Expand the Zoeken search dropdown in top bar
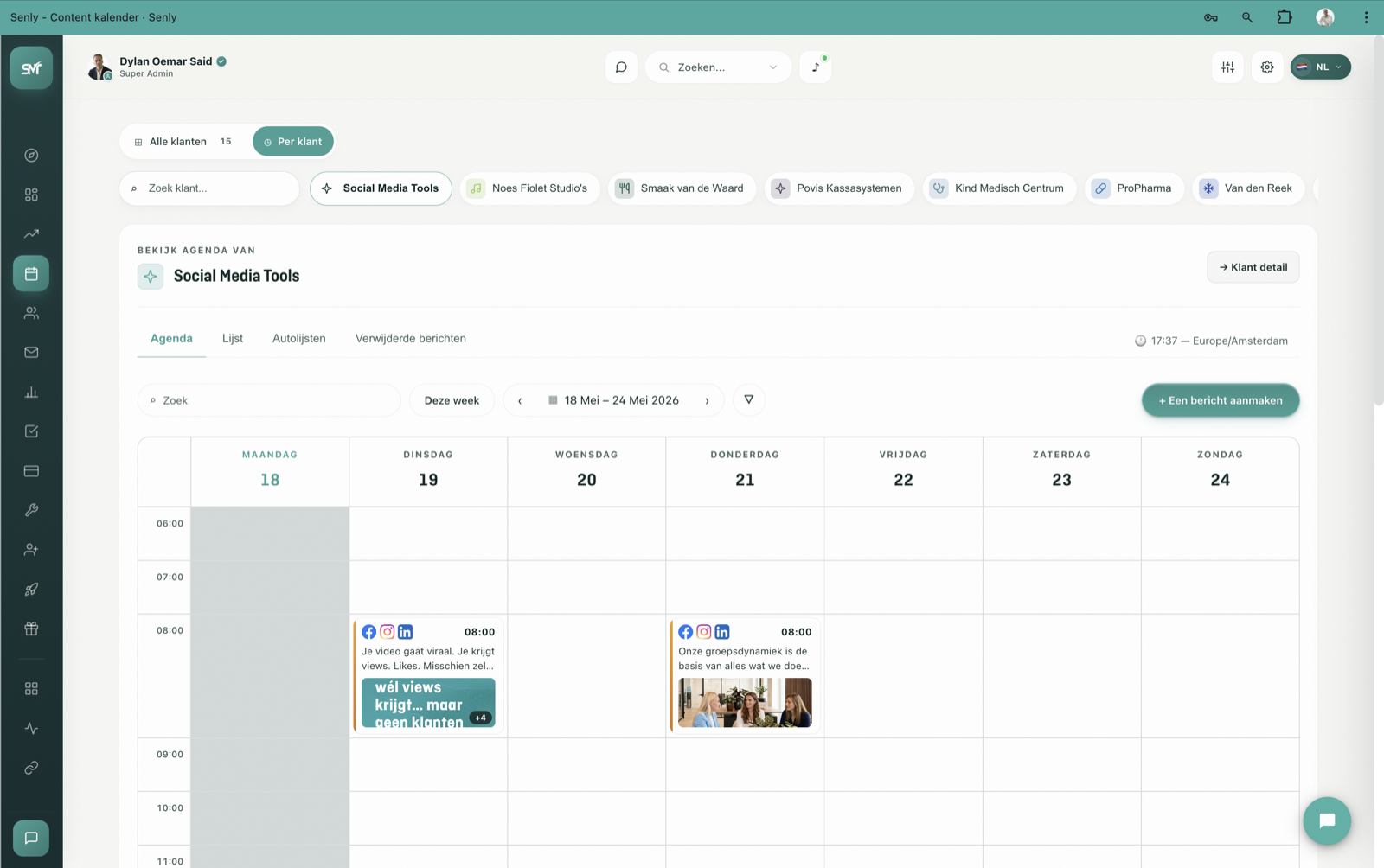1384x868 pixels. (718, 67)
